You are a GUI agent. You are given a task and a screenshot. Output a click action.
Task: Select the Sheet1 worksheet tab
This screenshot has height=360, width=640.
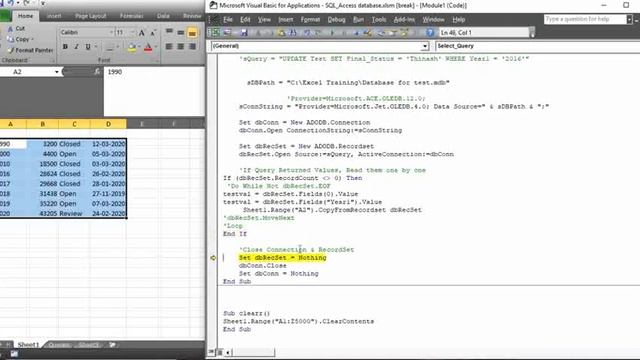tap(28, 345)
